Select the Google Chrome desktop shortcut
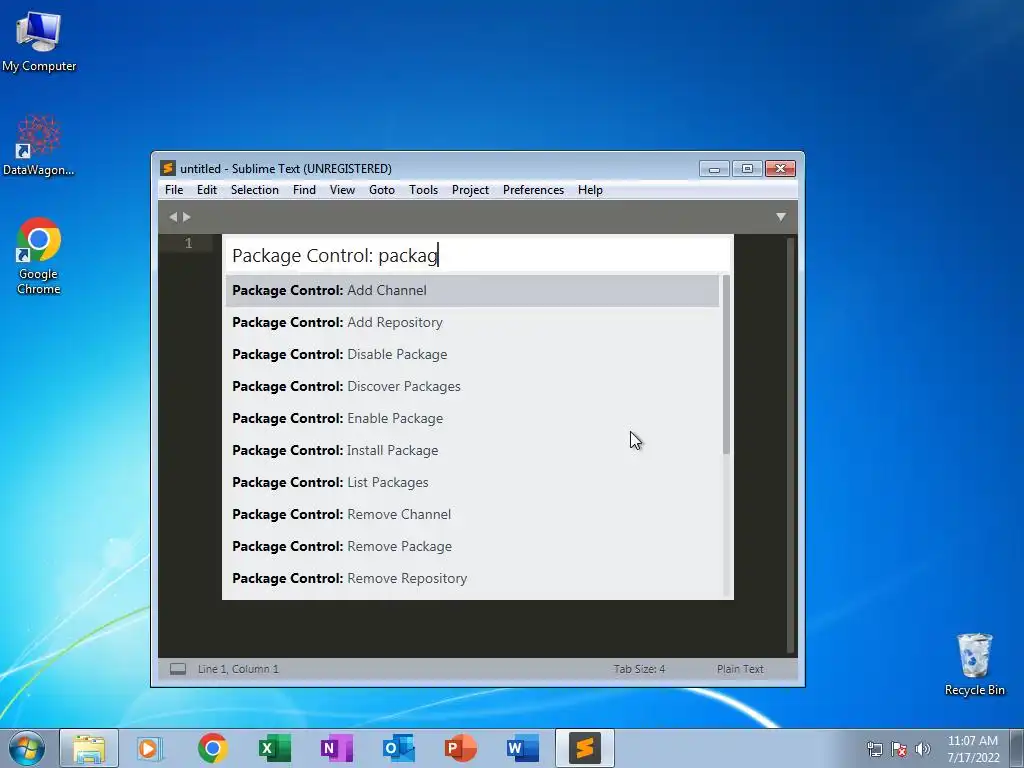The image size is (1024, 768). coord(39,256)
